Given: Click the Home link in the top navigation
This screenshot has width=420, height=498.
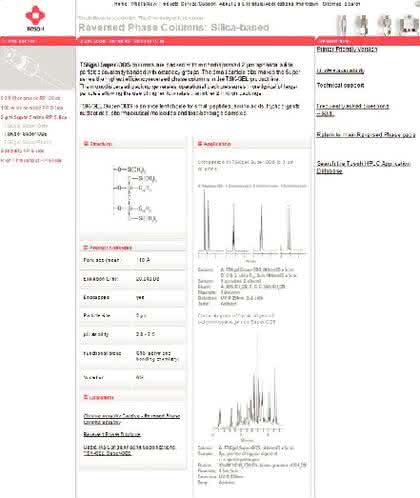Looking at the screenshot, I should 120,4.
